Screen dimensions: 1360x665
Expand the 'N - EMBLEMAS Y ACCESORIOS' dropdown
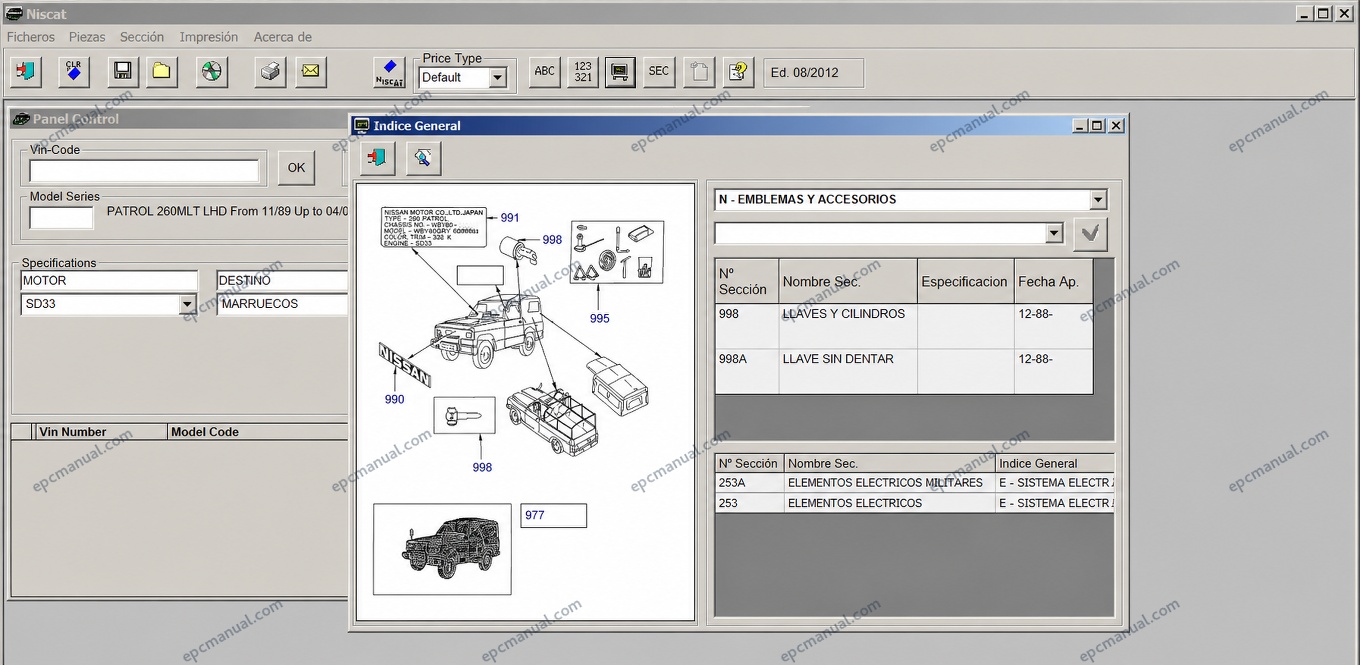1098,199
